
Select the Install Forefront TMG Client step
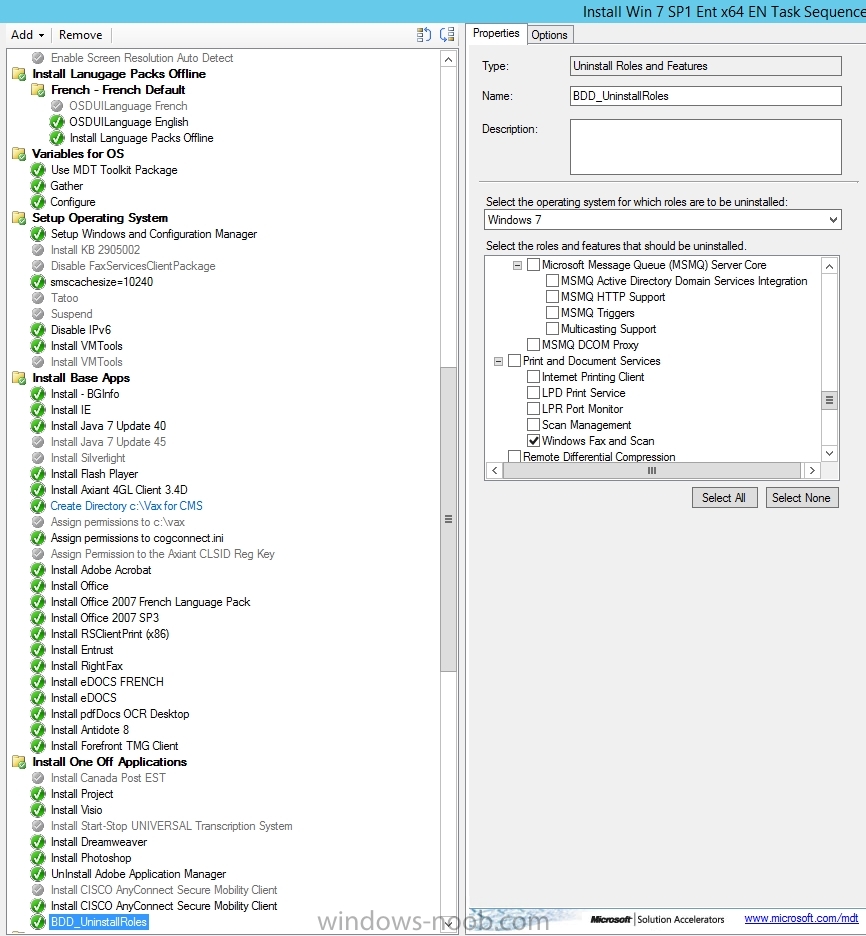pos(114,746)
